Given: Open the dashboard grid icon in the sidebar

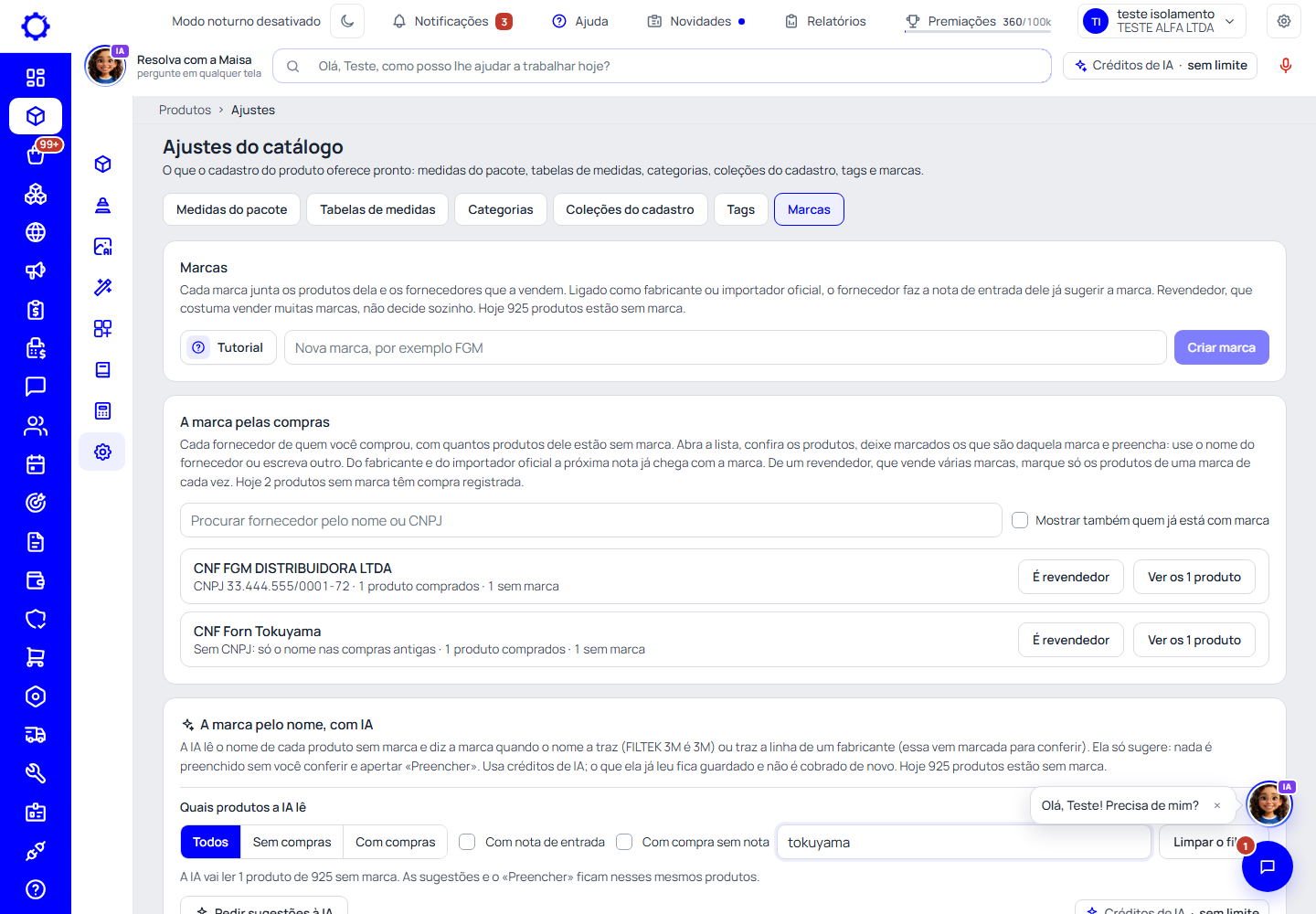Looking at the screenshot, I should tap(36, 78).
